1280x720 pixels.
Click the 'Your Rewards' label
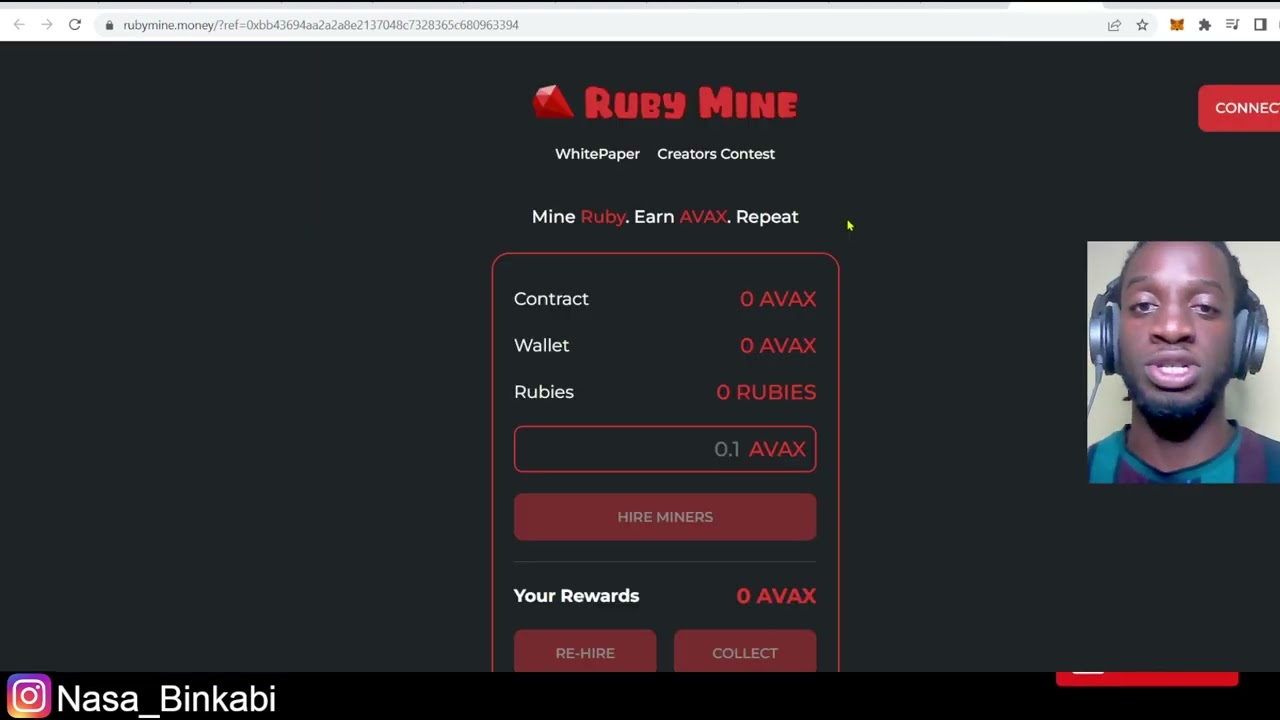(576, 596)
